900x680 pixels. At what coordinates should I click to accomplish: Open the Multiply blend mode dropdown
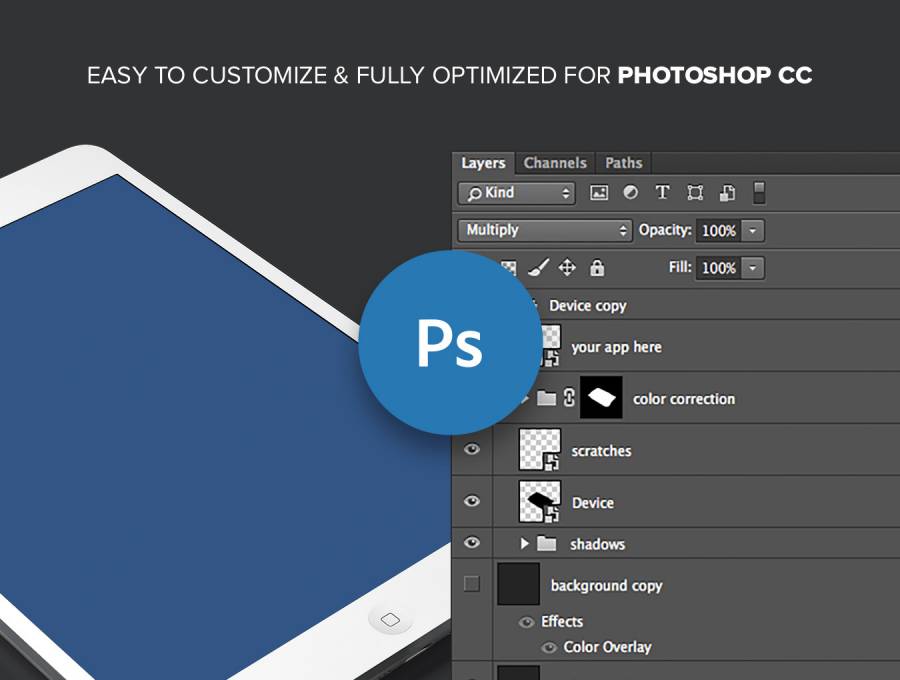(x=545, y=230)
